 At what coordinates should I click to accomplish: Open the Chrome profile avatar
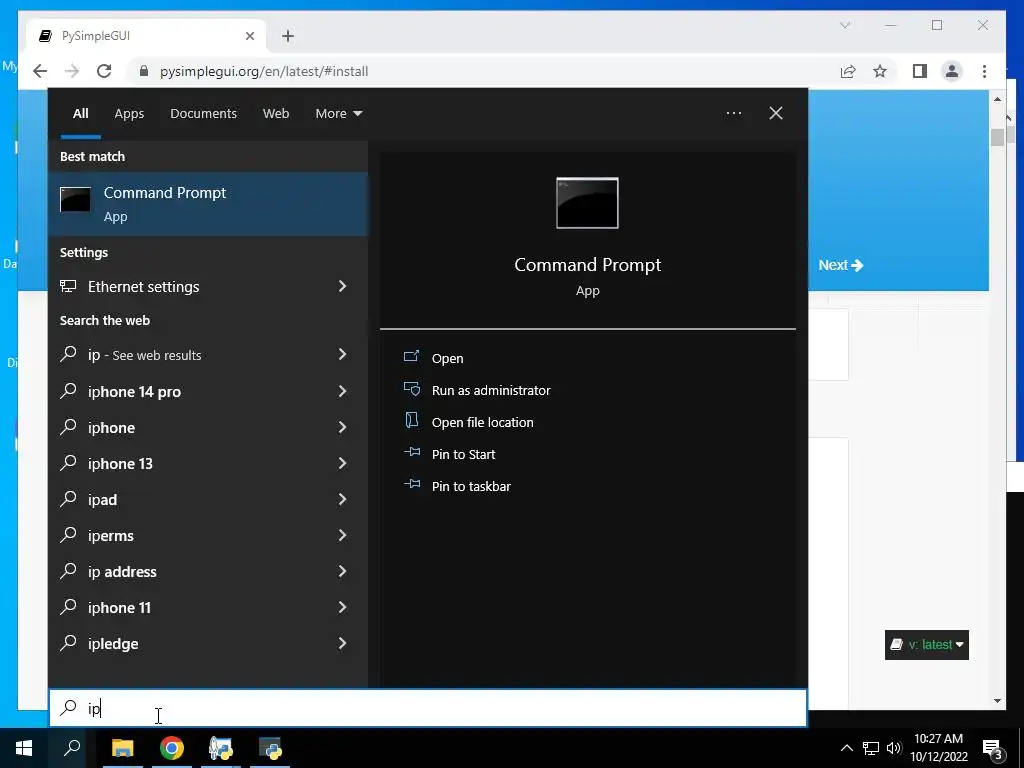click(952, 71)
